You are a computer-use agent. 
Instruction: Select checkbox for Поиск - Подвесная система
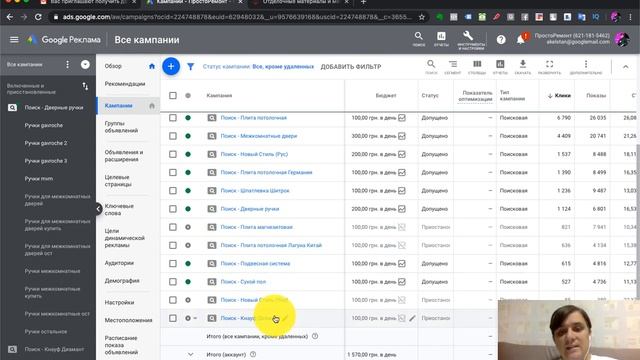pyautogui.click(x=173, y=263)
